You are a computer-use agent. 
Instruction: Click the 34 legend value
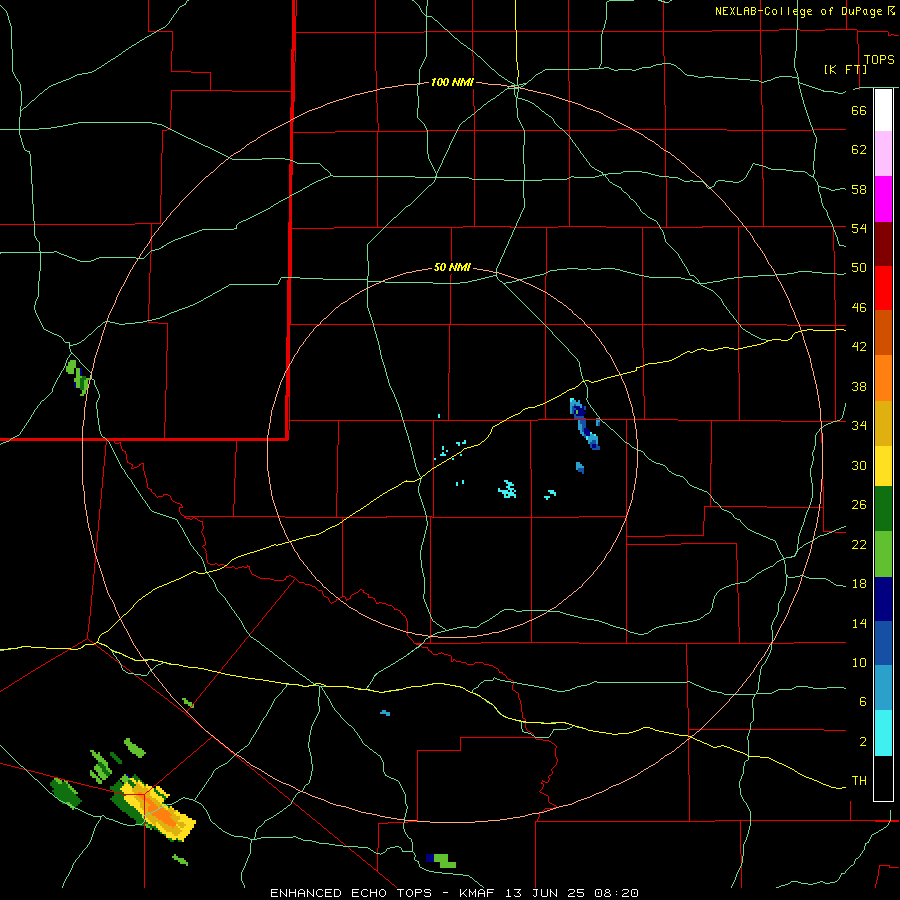(859, 425)
